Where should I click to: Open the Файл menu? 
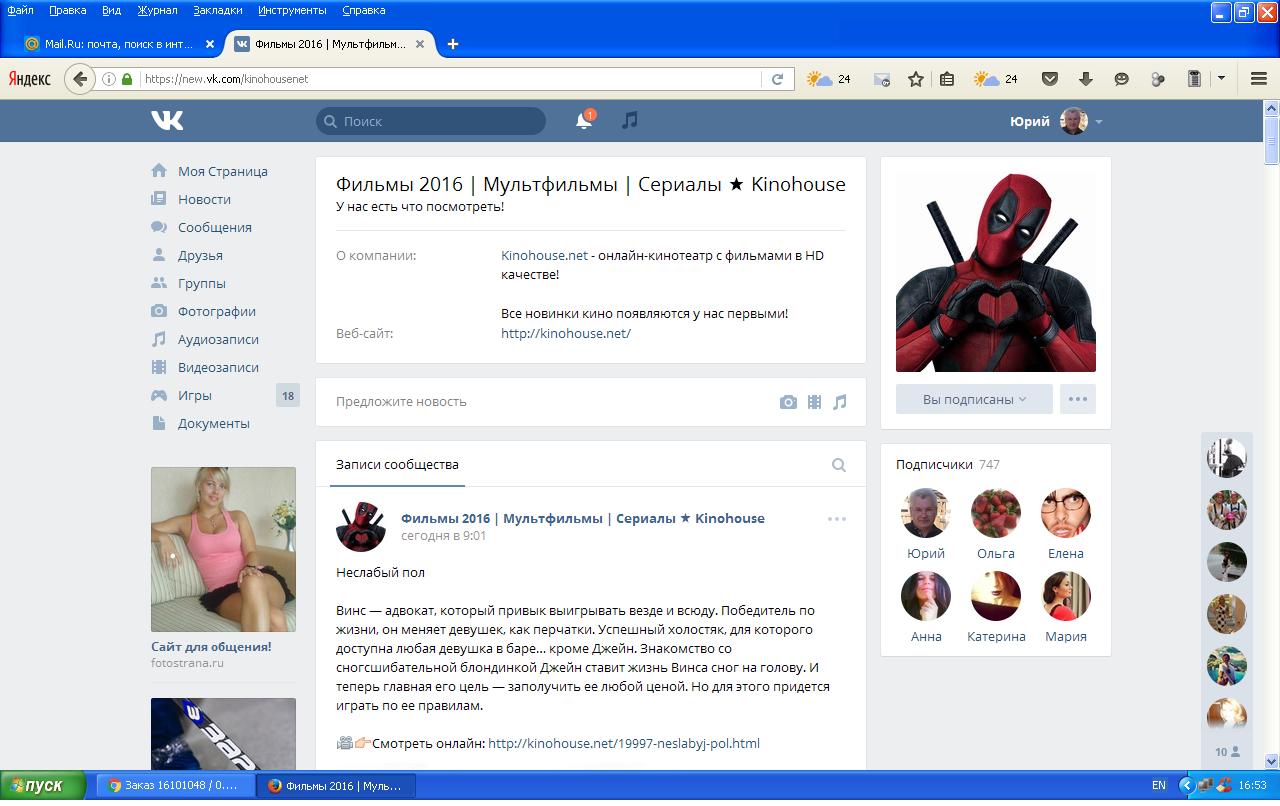pos(20,10)
